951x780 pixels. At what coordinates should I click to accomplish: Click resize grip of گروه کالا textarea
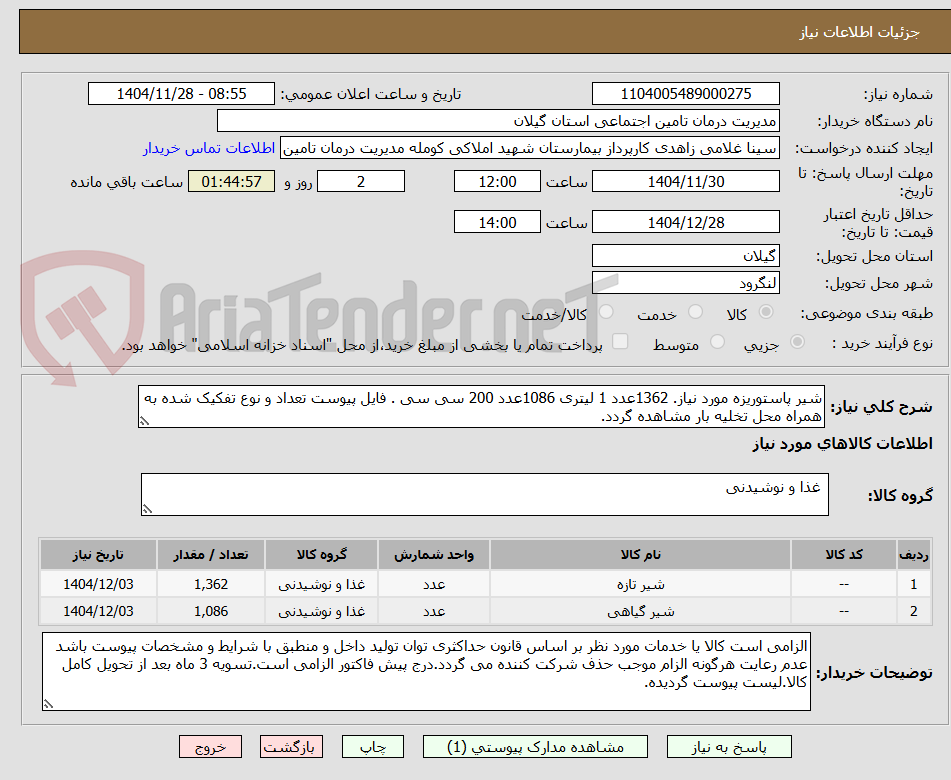pyautogui.click(x=147, y=509)
